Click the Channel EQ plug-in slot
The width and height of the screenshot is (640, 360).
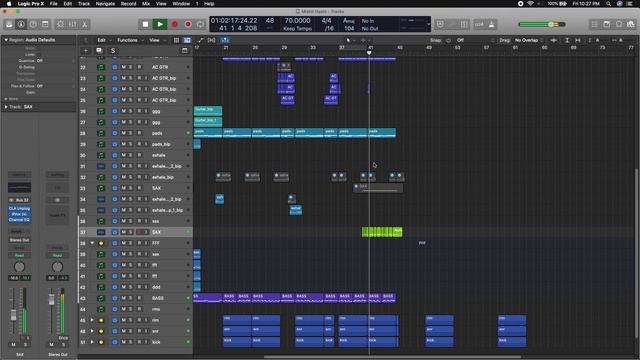point(19,220)
